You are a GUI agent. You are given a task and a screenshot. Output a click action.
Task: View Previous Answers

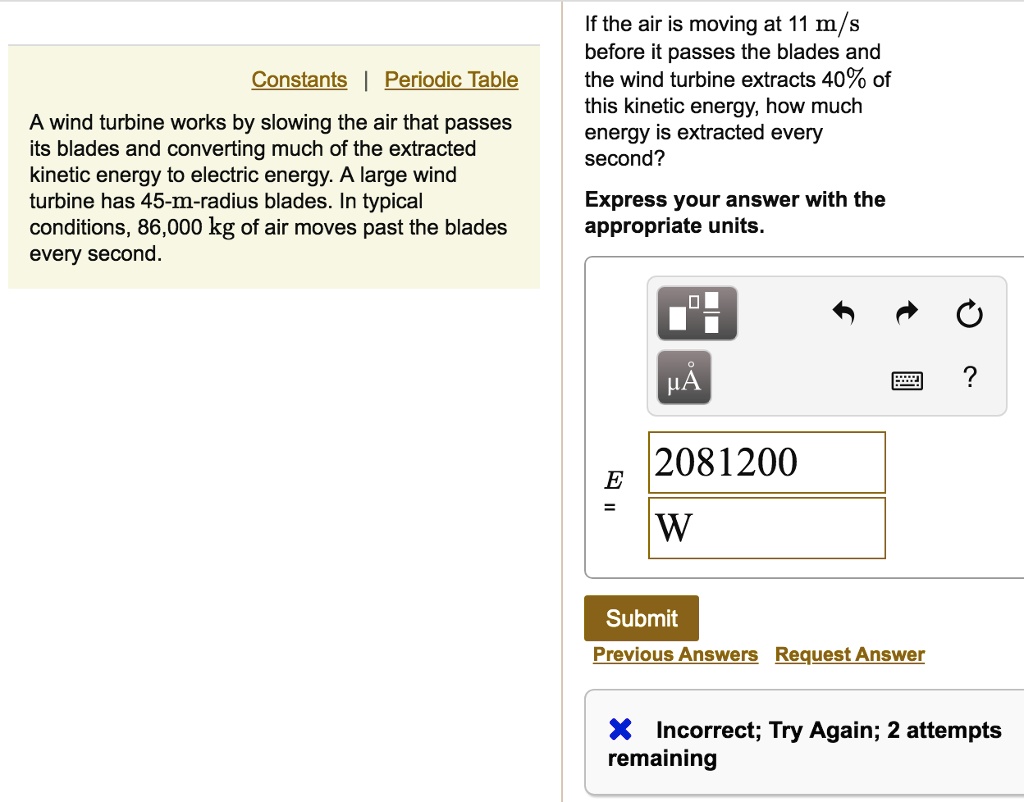[x=675, y=654]
